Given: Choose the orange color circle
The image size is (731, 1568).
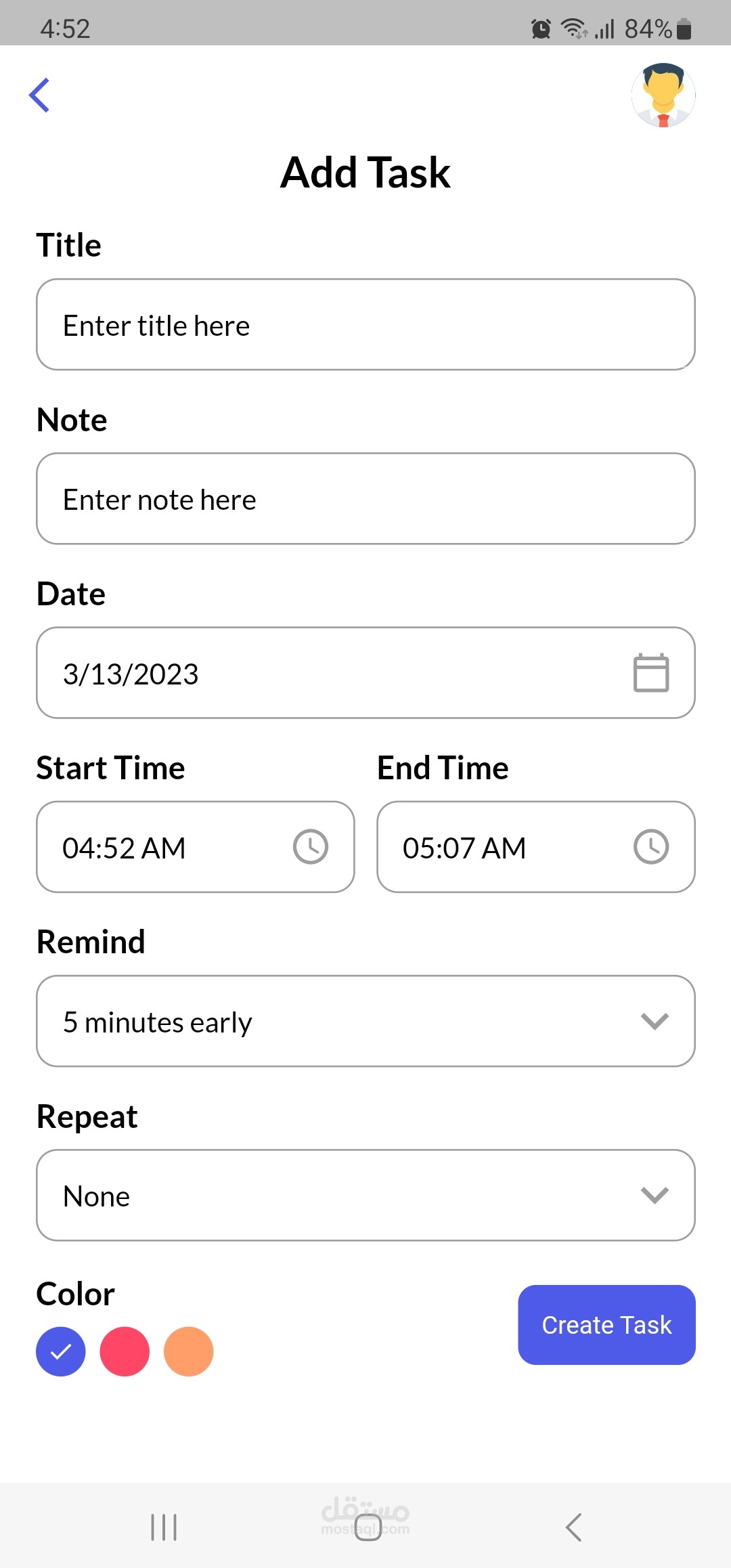Looking at the screenshot, I should (x=189, y=1351).
